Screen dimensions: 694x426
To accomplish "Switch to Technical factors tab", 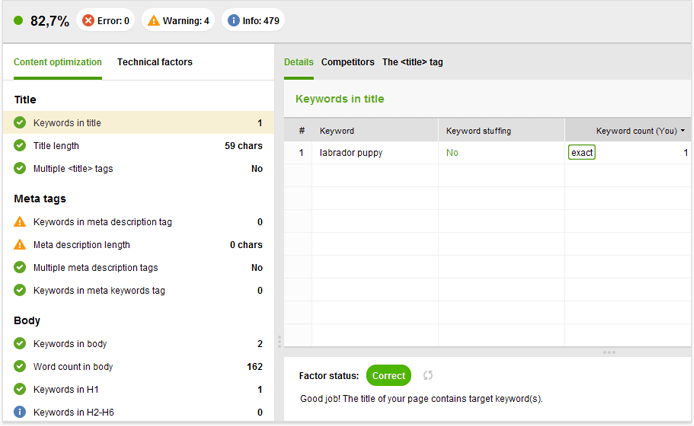I will (154, 62).
